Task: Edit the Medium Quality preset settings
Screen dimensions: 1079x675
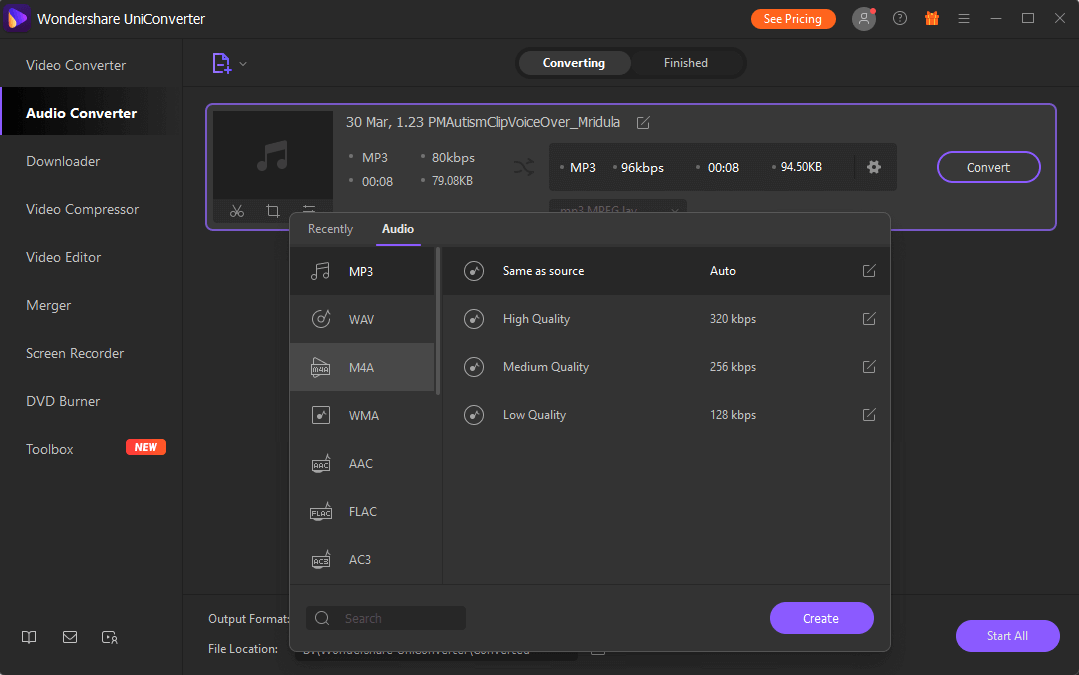Action: [x=868, y=366]
